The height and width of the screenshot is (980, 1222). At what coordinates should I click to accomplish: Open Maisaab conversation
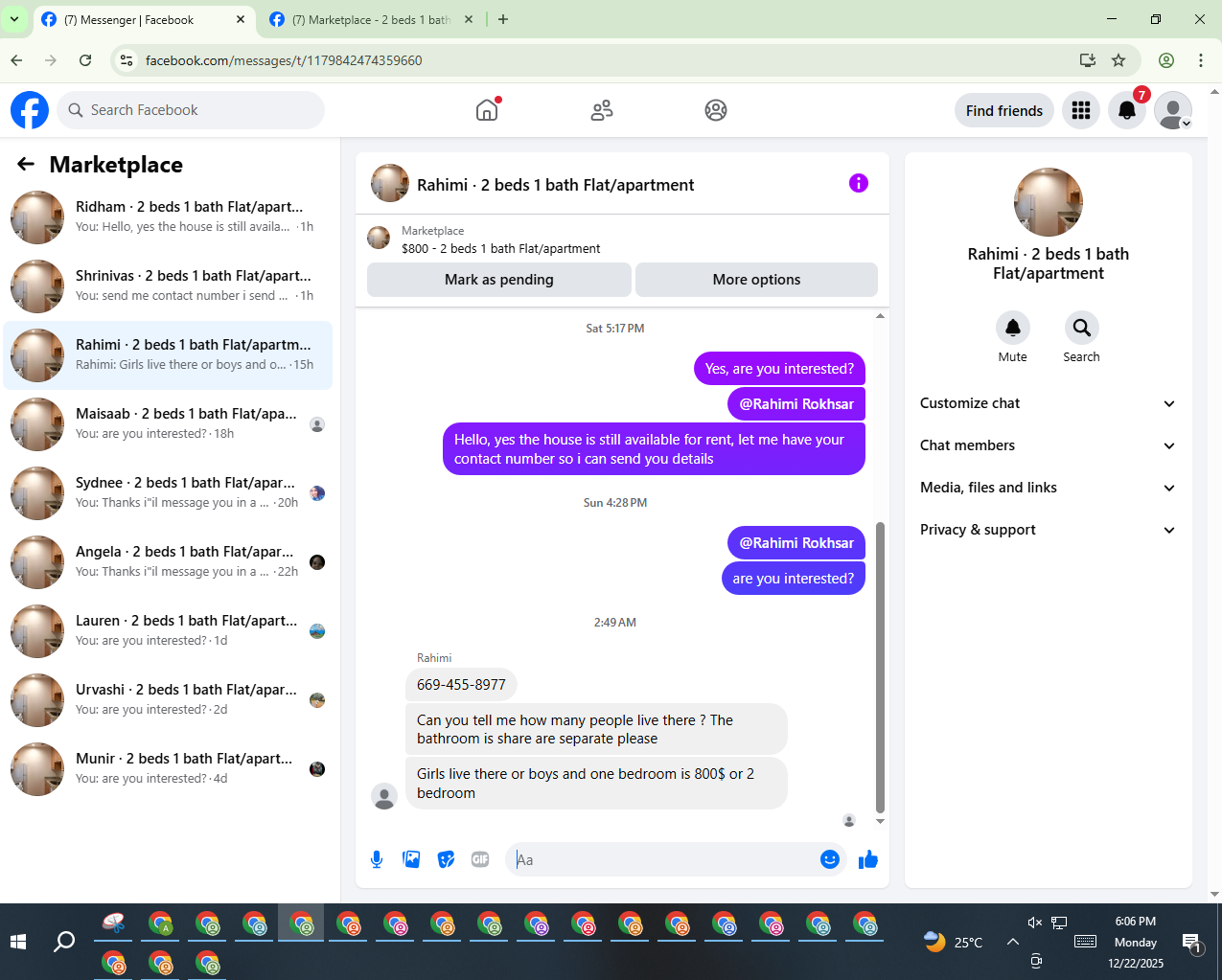[x=168, y=424]
